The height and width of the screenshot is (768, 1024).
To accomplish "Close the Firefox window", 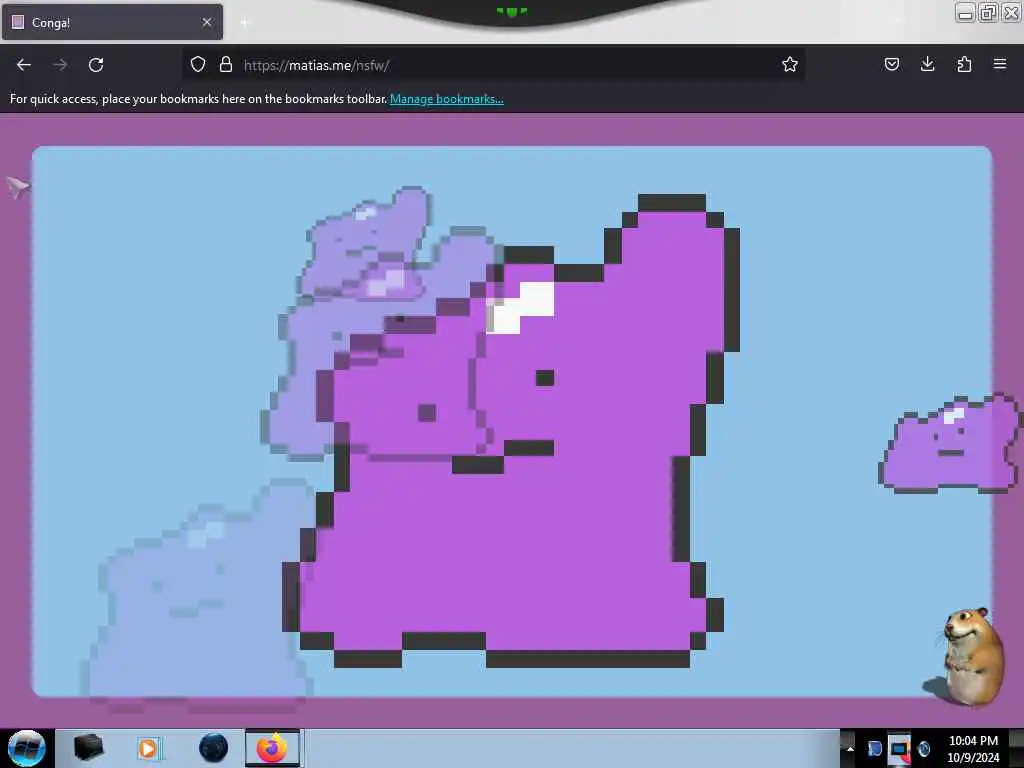I will pos(1011,12).
